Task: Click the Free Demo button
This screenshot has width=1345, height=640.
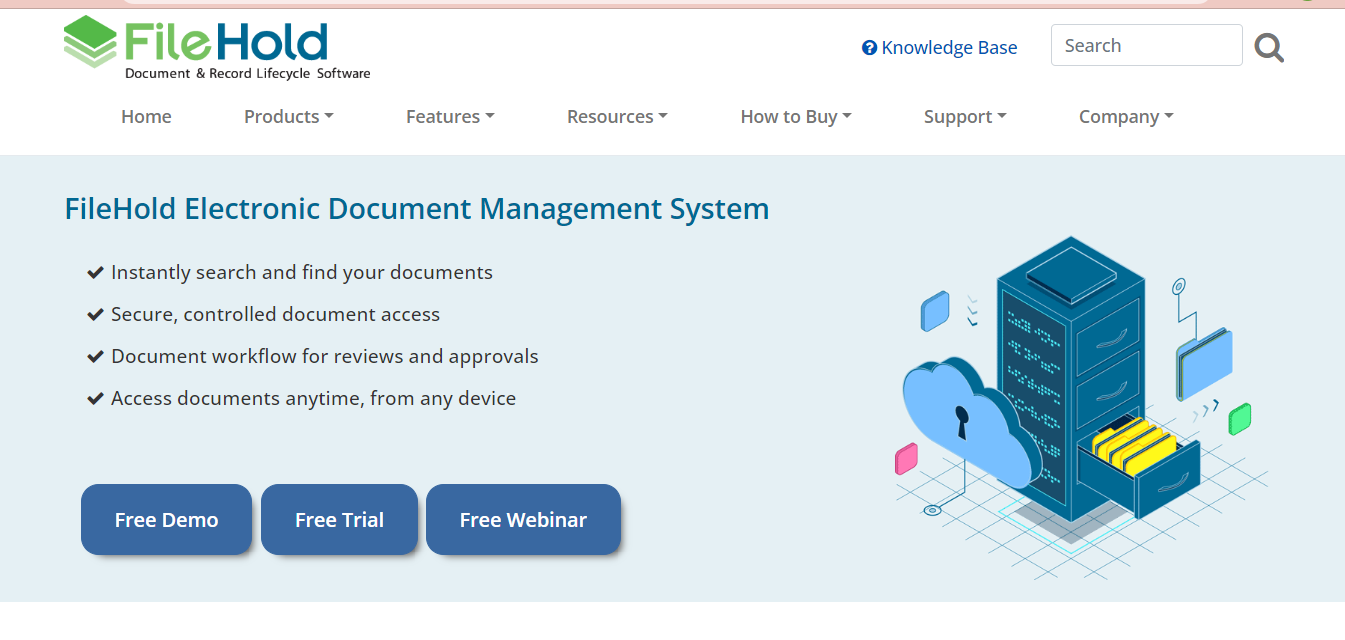Action: 166,520
